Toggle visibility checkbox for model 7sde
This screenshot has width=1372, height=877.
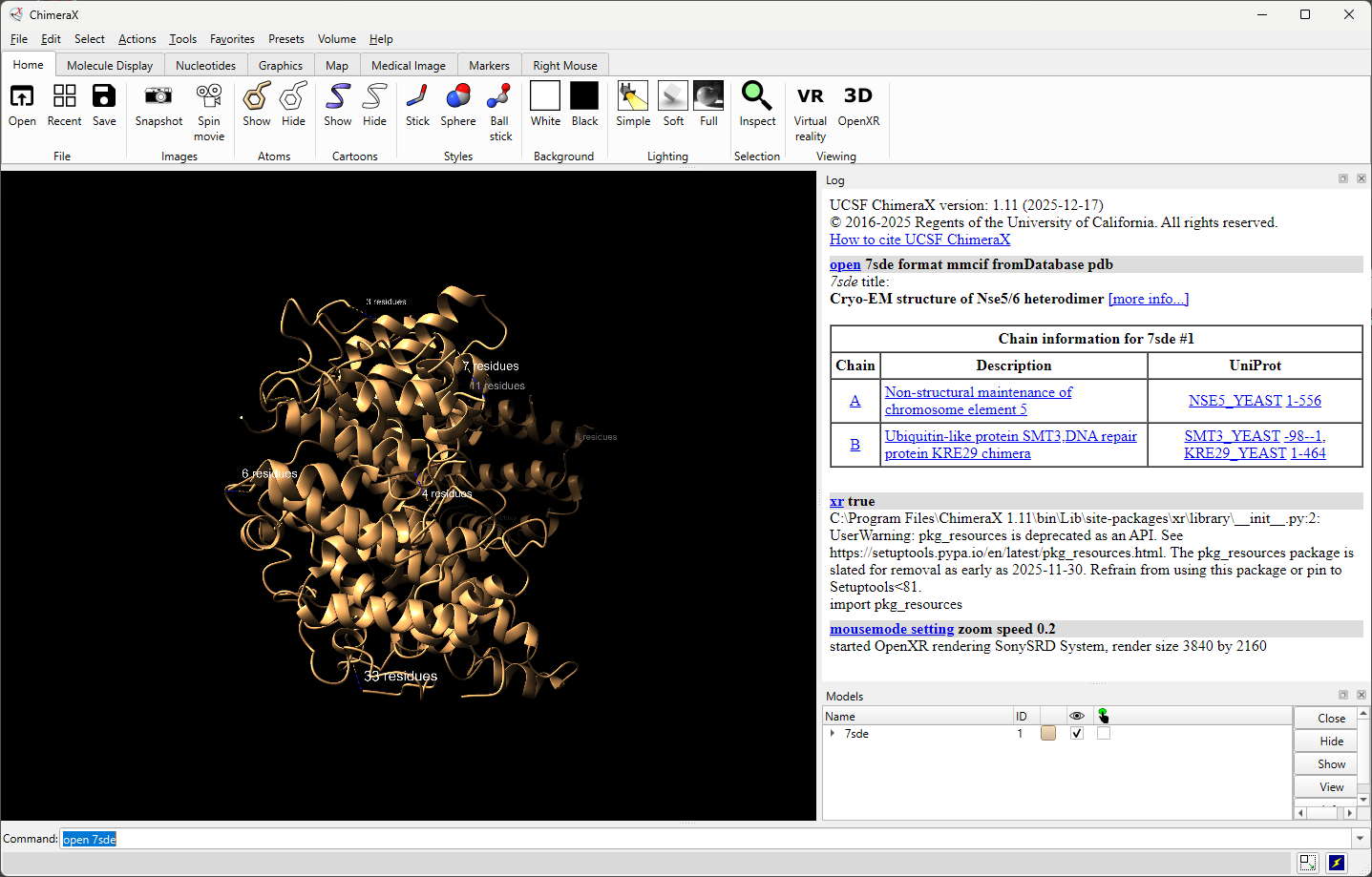coord(1077,734)
